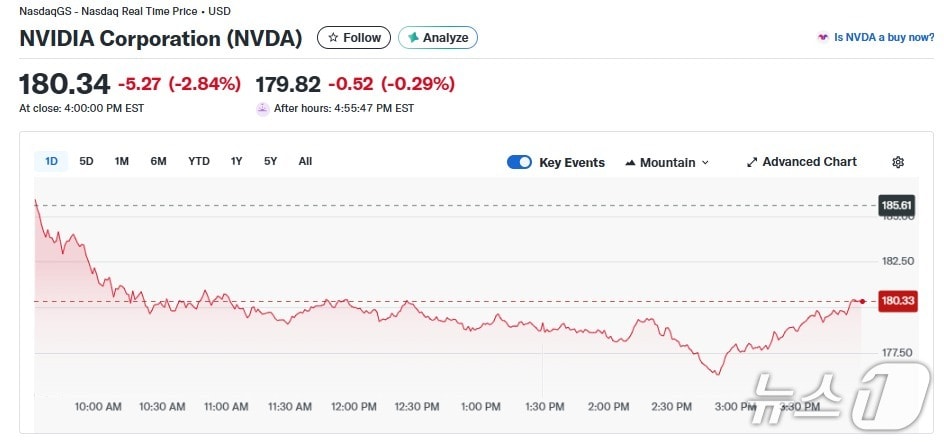Click the sparkle icon in Analyze button
The image size is (944, 444).
(x=413, y=38)
